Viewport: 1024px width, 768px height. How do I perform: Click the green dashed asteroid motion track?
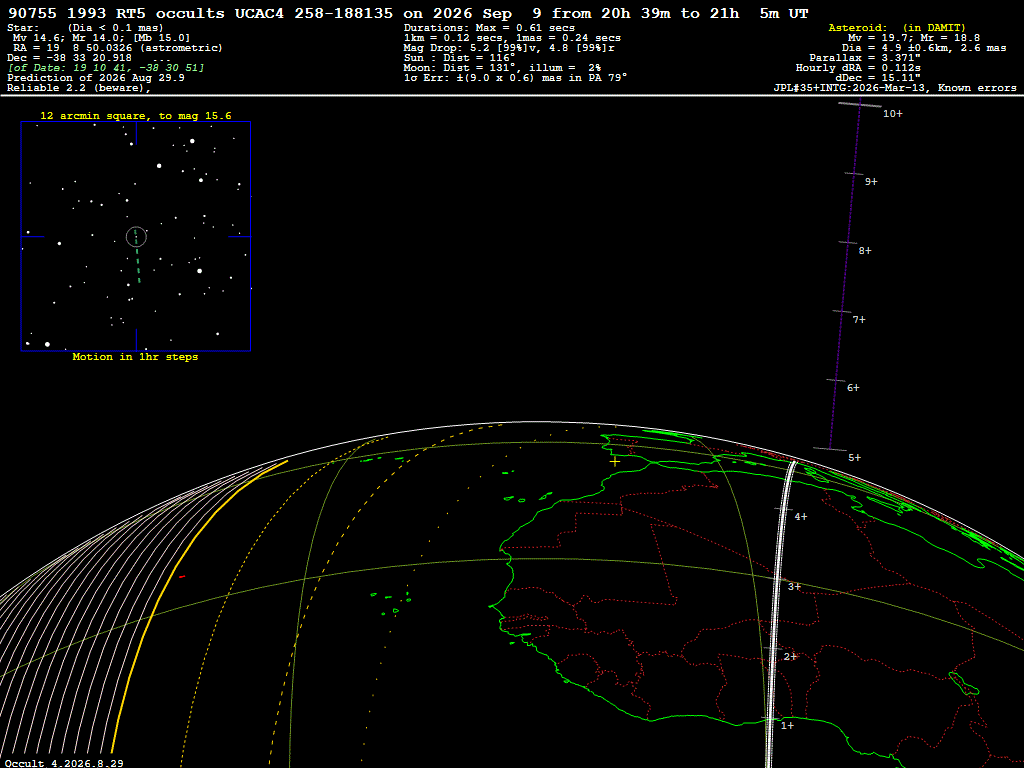[137, 256]
